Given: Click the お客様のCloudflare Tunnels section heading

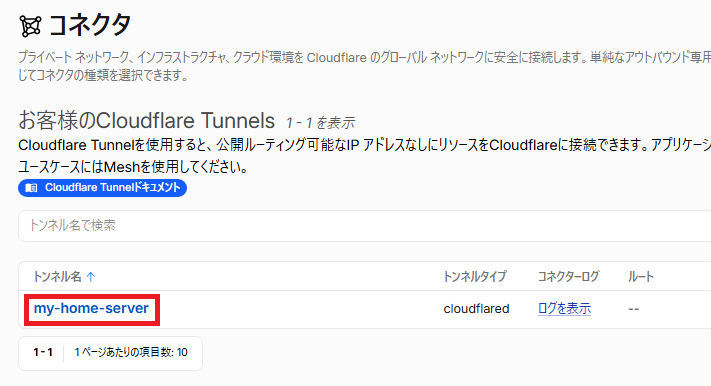Looking at the screenshot, I should tap(146, 121).
